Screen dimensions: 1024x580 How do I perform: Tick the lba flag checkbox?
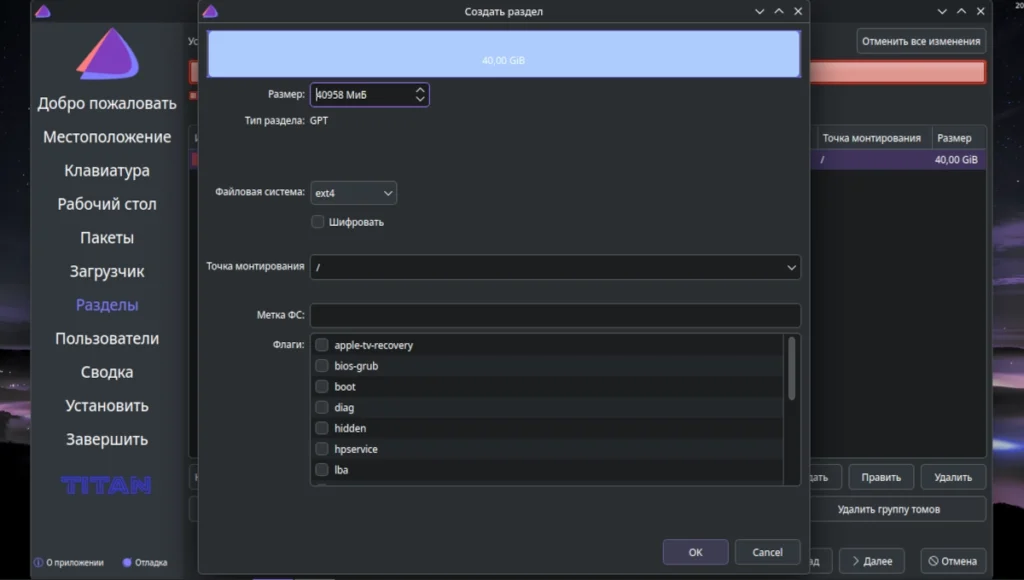click(x=321, y=470)
